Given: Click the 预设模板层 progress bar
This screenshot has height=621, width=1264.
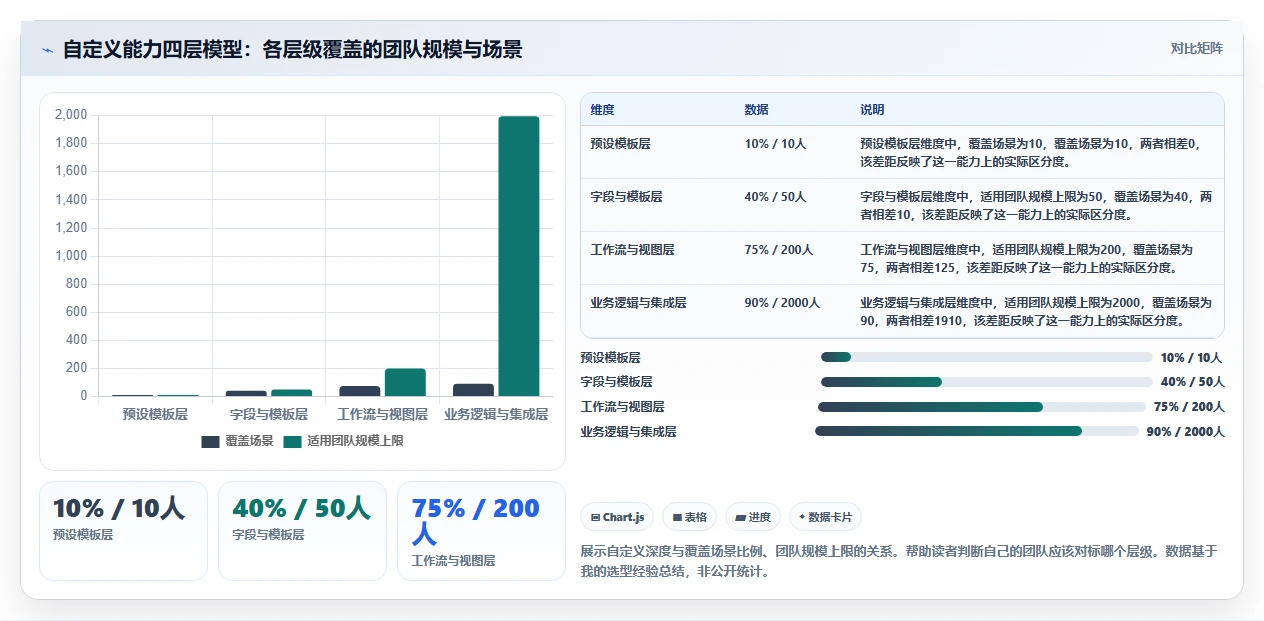Looking at the screenshot, I should click(986, 357).
